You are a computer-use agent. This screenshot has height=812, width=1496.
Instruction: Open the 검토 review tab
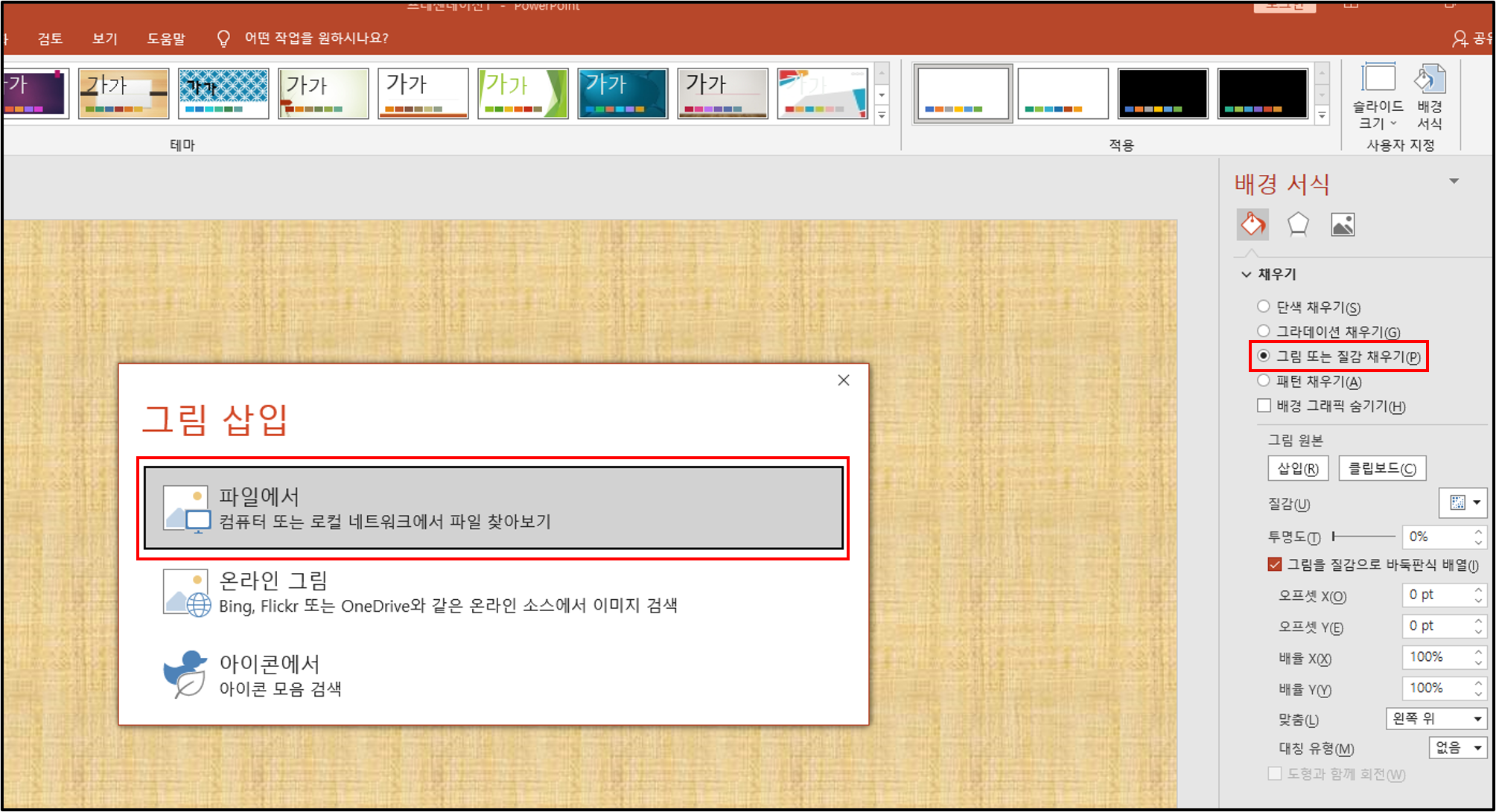coord(50,39)
